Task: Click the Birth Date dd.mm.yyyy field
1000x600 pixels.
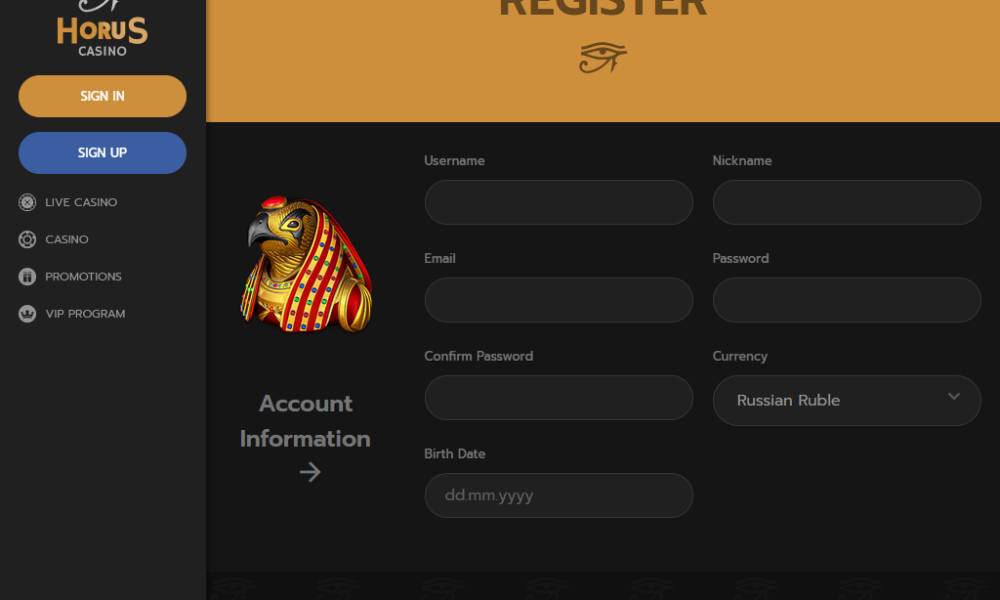Action: [x=559, y=495]
